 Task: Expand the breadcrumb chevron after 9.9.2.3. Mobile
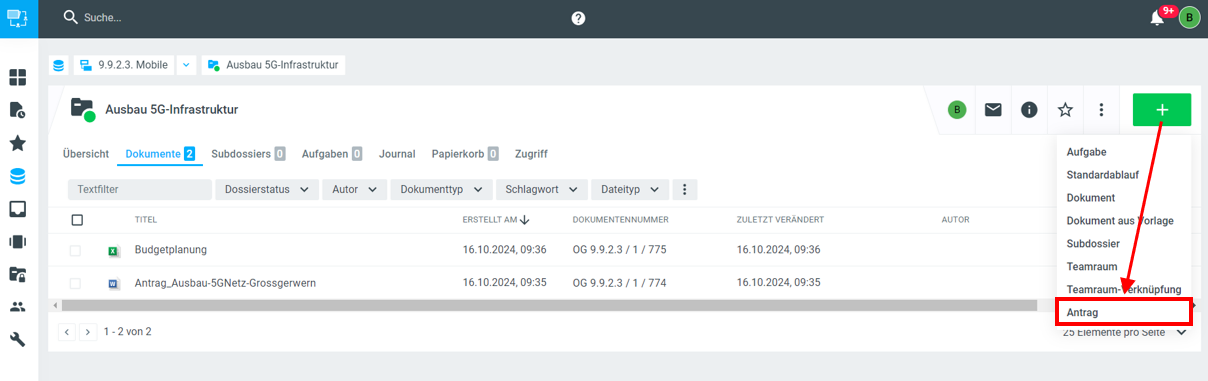tap(186, 65)
